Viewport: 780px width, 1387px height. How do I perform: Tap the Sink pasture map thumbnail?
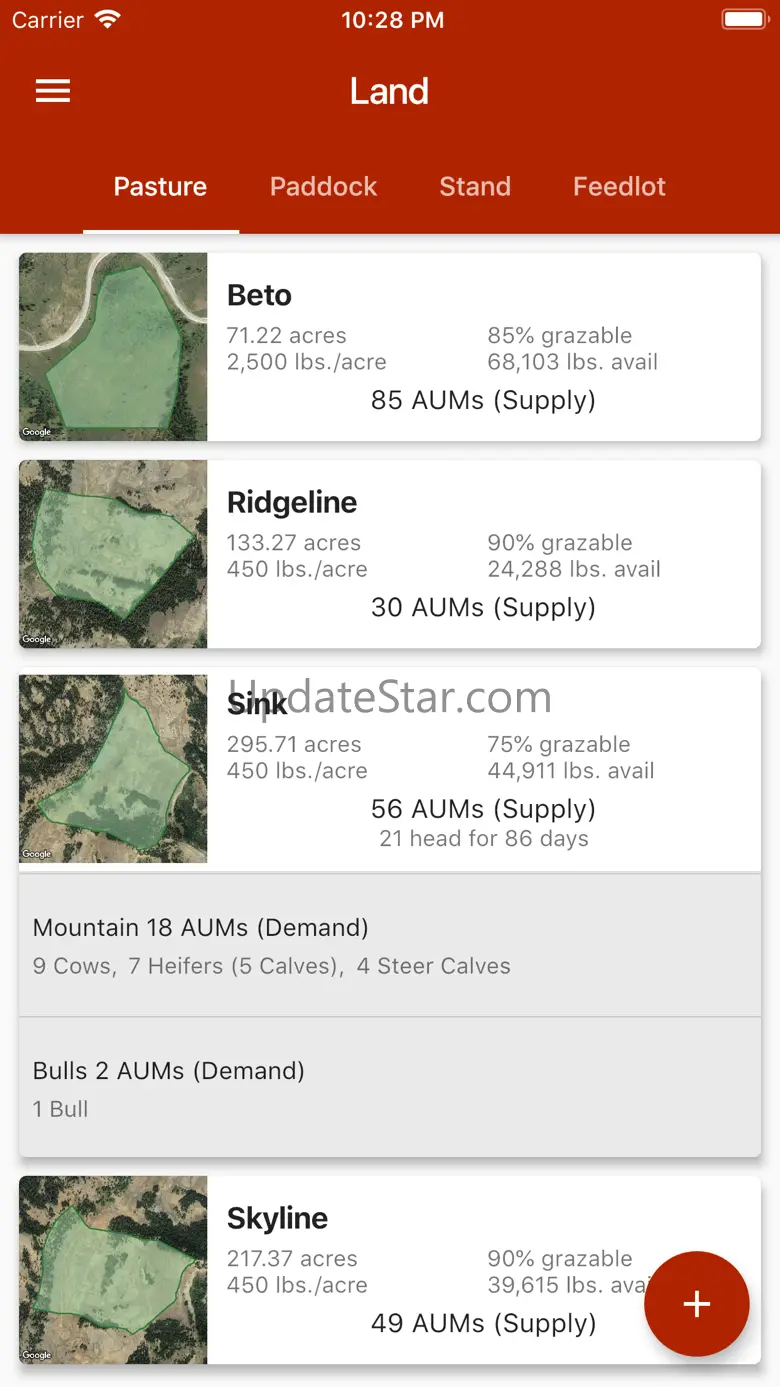point(113,768)
